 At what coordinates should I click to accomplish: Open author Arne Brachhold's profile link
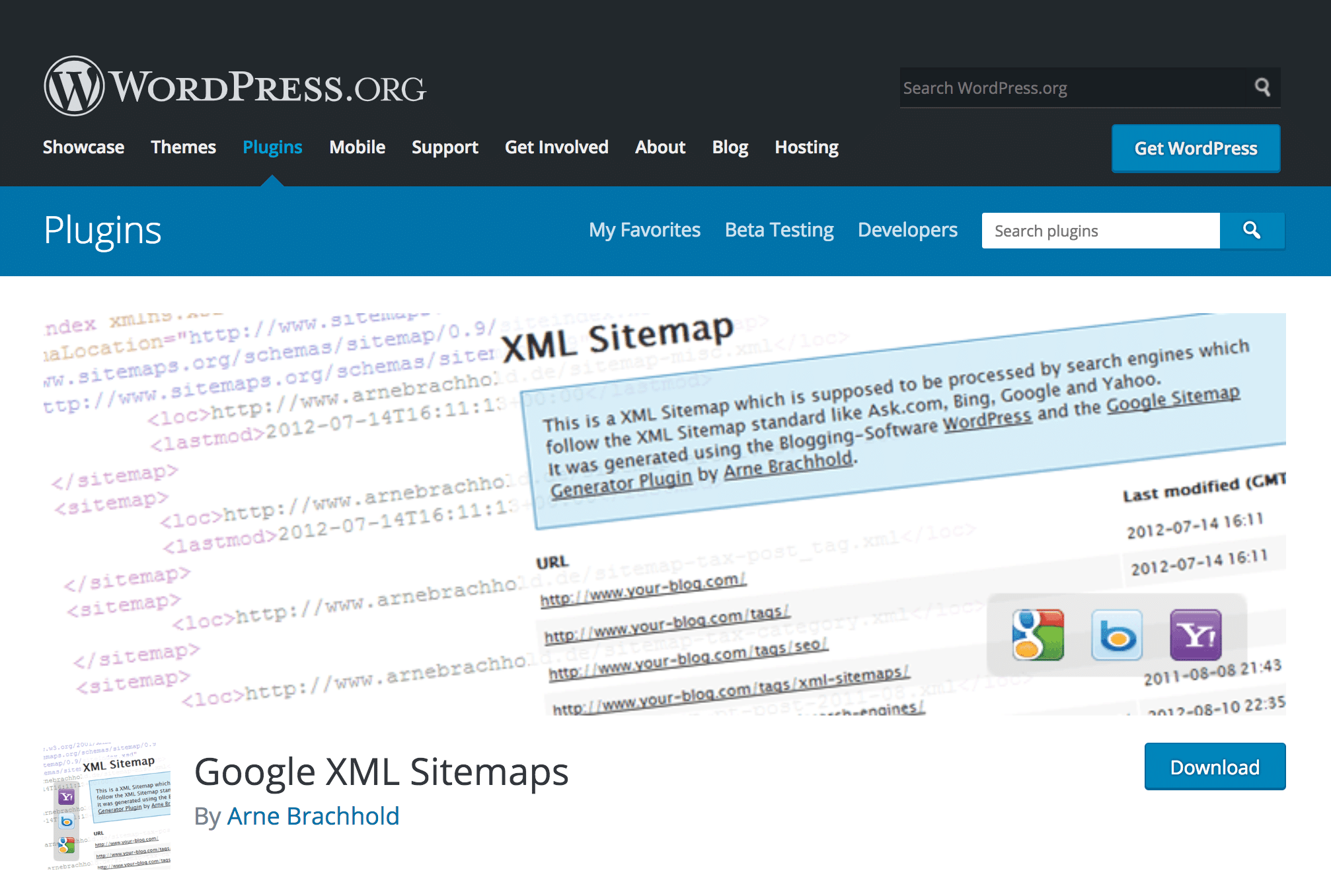pos(313,816)
